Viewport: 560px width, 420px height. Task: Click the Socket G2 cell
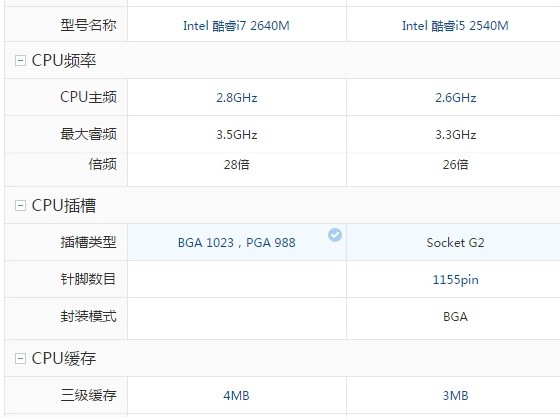coord(455,243)
